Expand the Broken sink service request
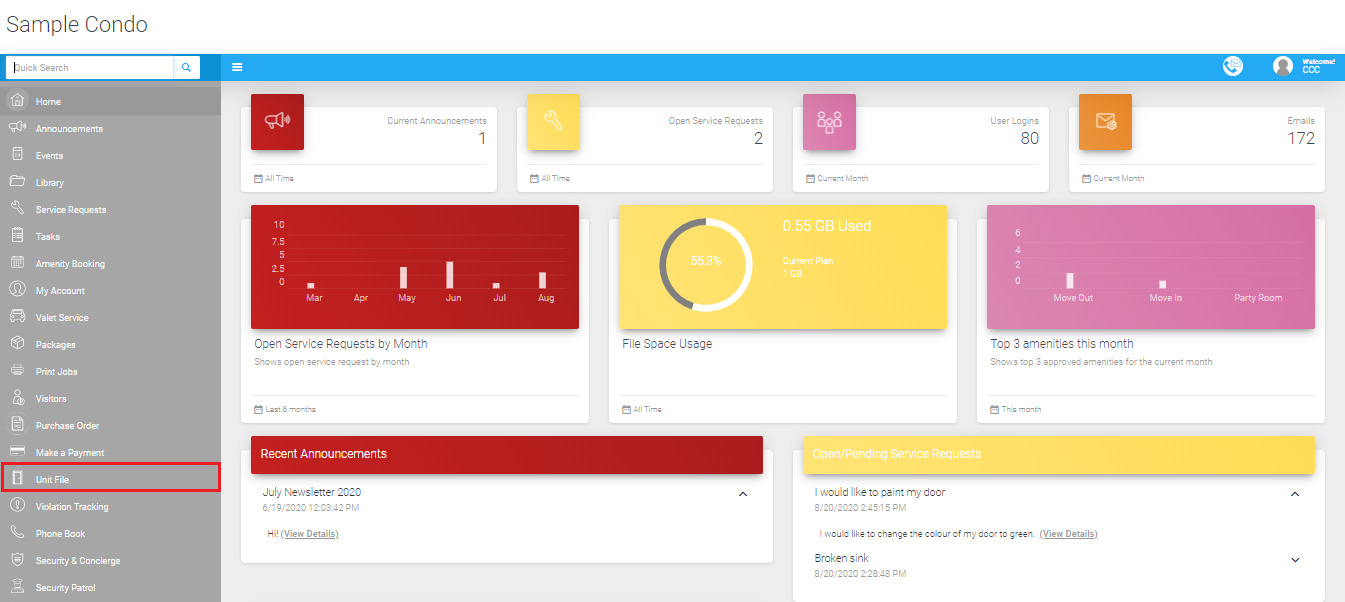The width and height of the screenshot is (1345, 602). pyautogui.click(x=1294, y=560)
